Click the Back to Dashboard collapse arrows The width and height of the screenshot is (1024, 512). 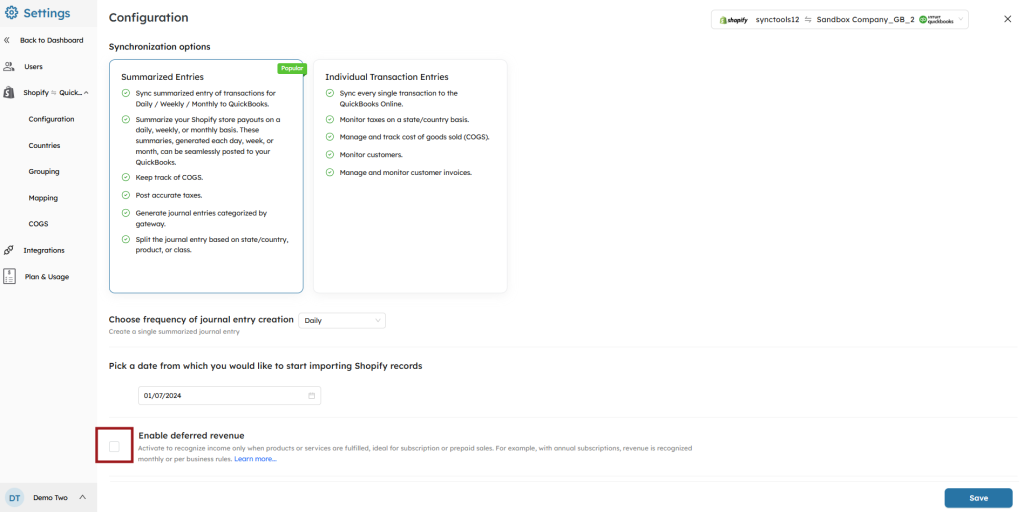point(7,40)
